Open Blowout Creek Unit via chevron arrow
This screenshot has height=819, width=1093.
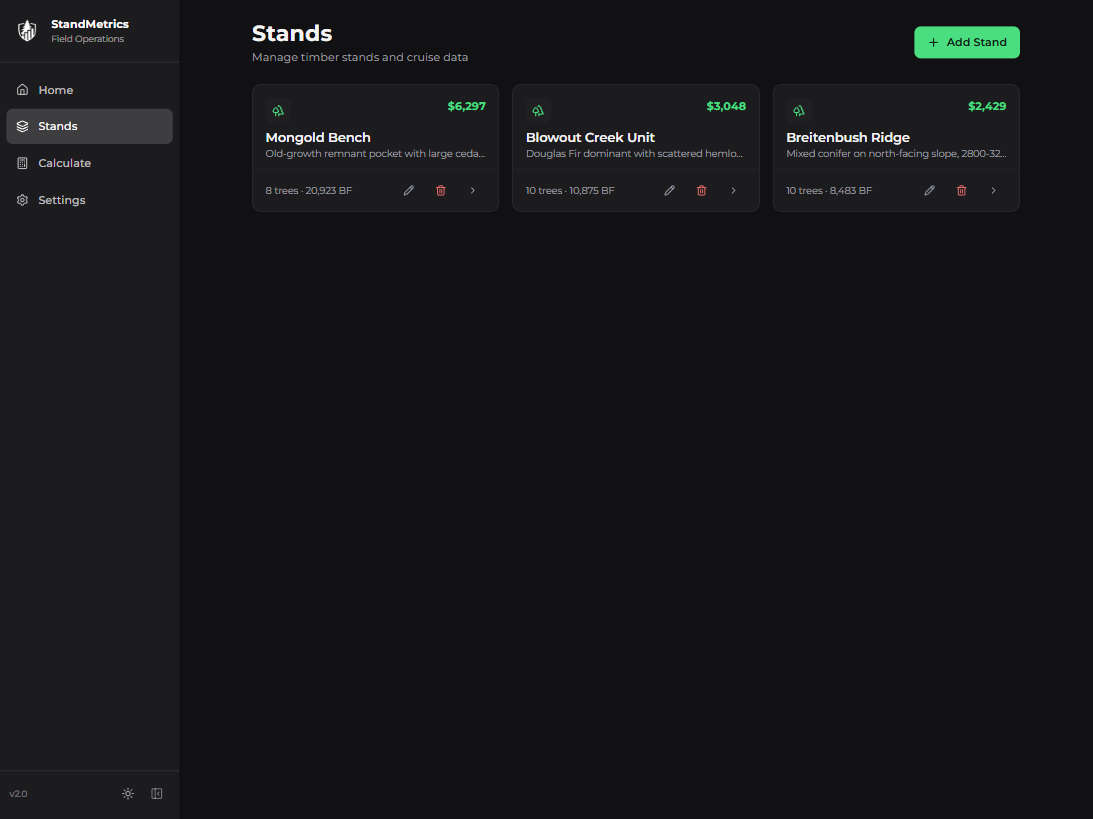click(733, 190)
